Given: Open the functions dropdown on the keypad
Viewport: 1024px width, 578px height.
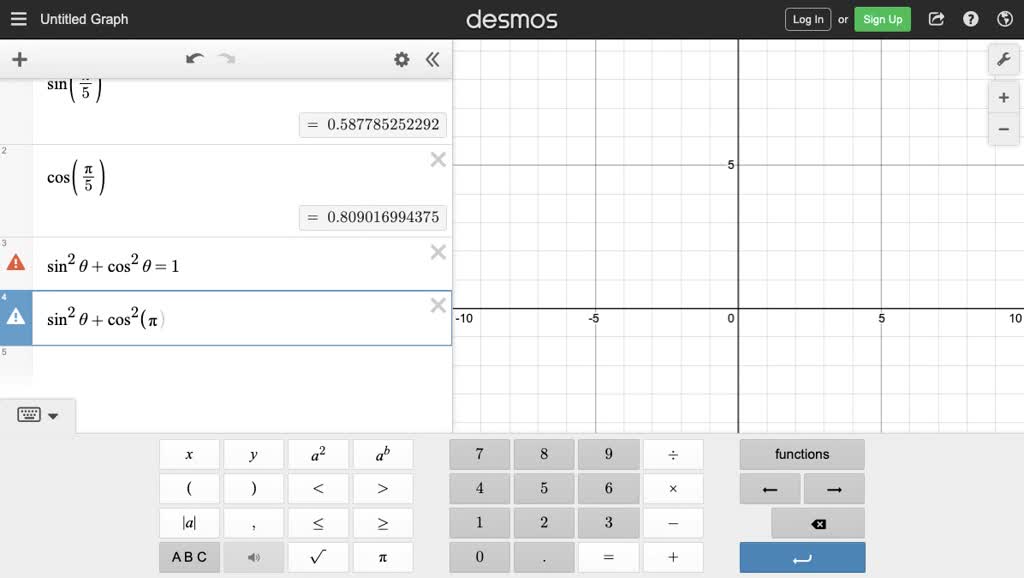Looking at the screenshot, I should [801, 454].
